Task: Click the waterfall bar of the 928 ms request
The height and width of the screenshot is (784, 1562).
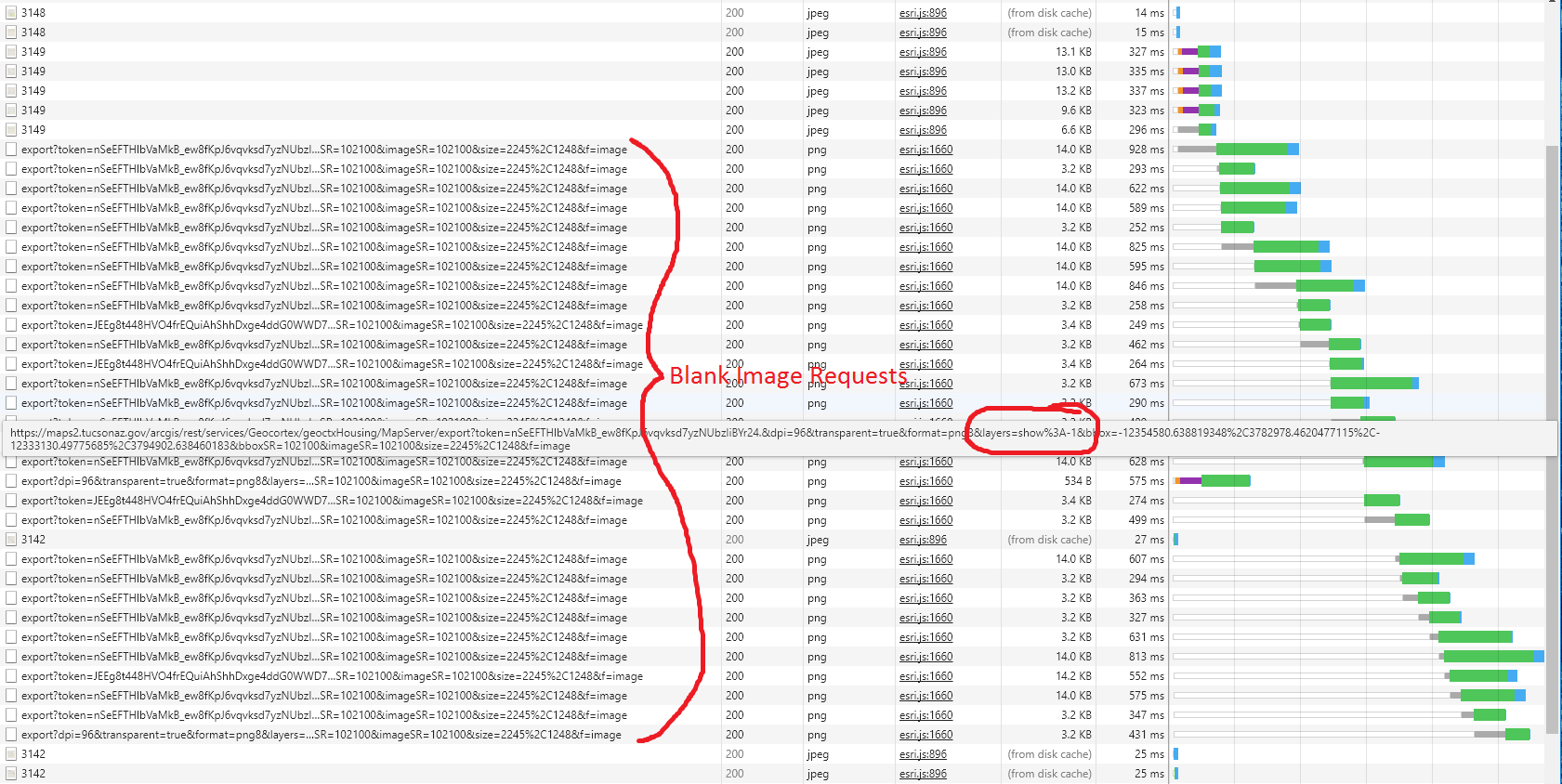Action: [1237, 150]
